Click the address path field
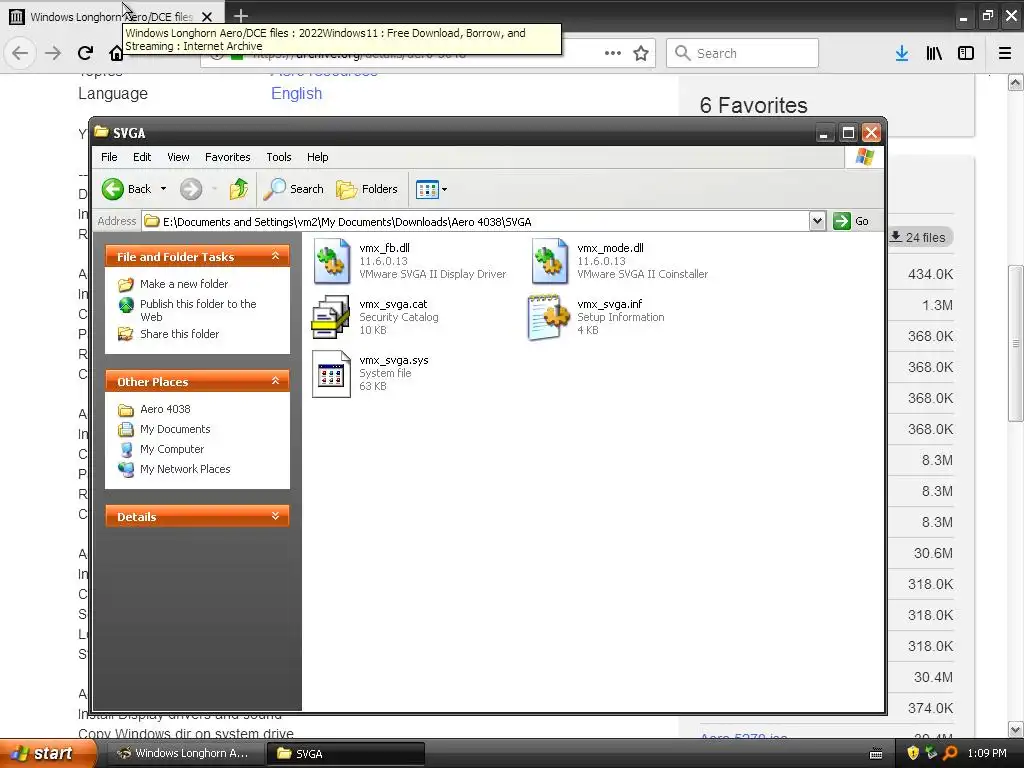The width and height of the screenshot is (1024, 768). [x=475, y=221]
